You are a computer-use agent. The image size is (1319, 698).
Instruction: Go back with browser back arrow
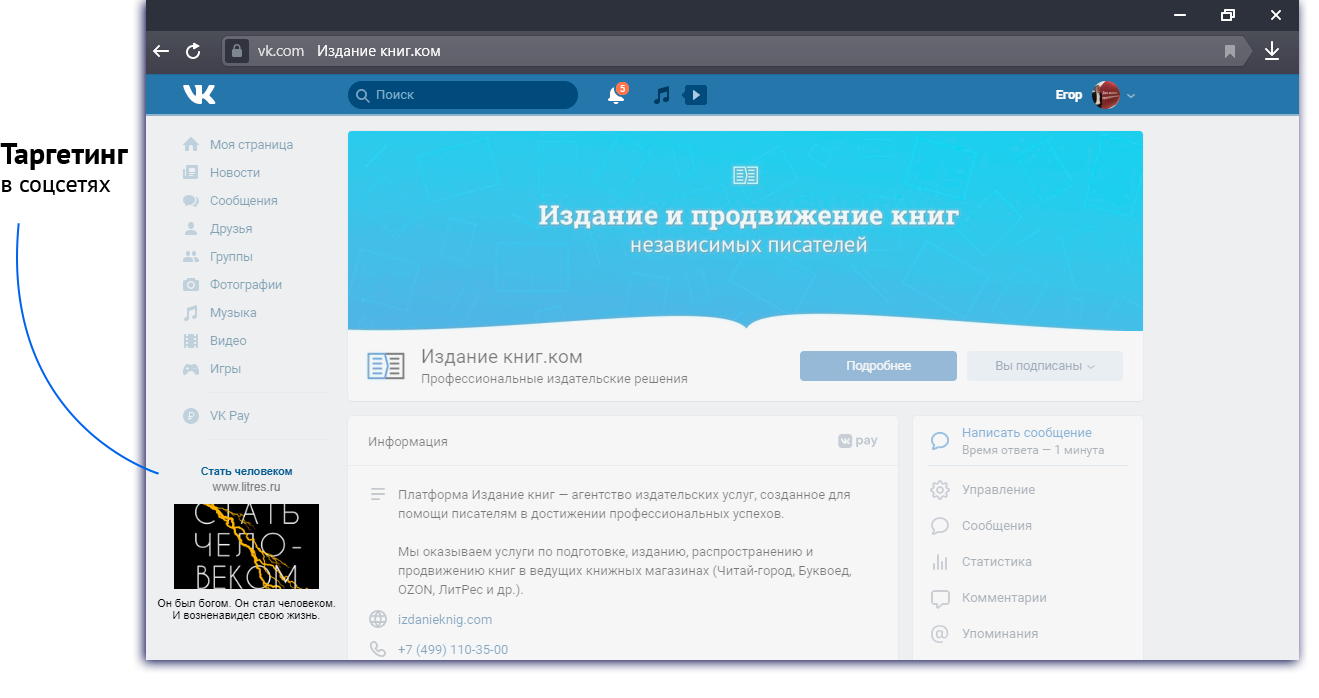[161, 51]
